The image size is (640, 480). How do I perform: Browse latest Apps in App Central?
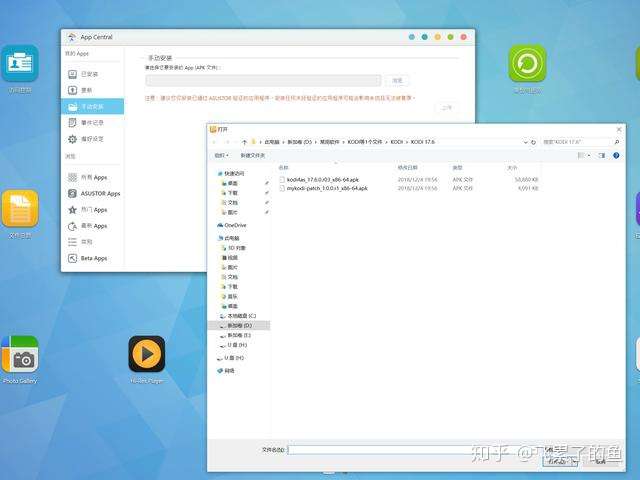[x=94, y=226]
